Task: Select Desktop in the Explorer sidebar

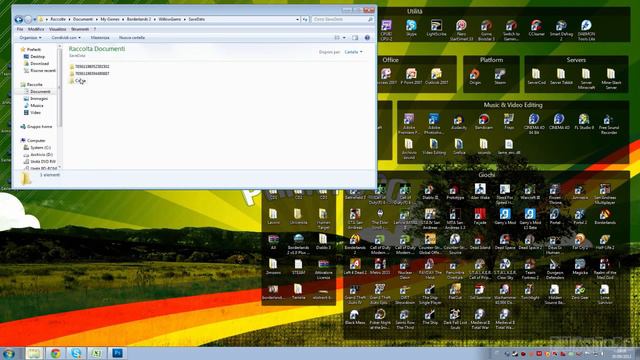Action: [x=37, y=57]
